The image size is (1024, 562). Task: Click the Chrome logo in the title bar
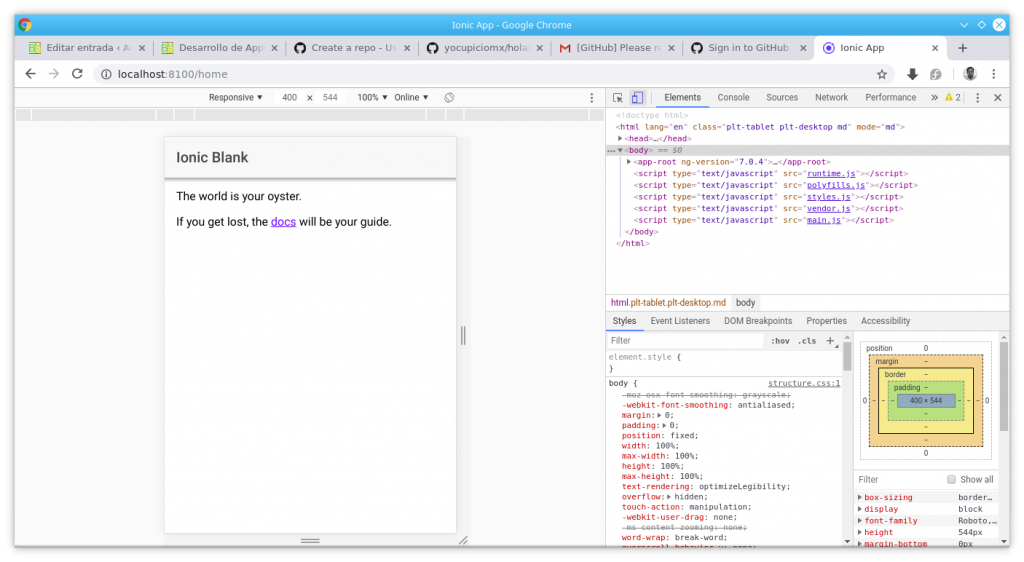click(x=25, y=25)
